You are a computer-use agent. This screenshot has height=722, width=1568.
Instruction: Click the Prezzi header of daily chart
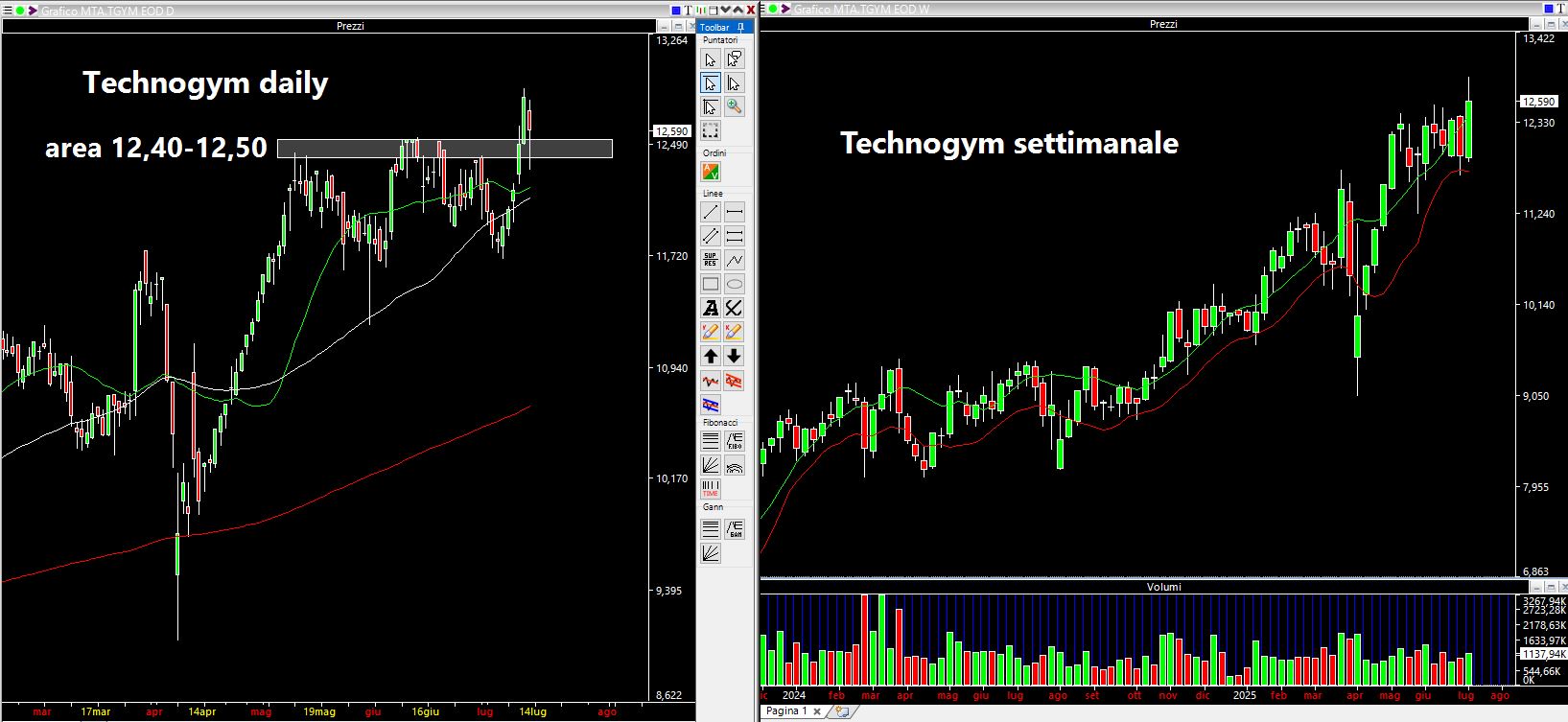click(x=350, y=26)
